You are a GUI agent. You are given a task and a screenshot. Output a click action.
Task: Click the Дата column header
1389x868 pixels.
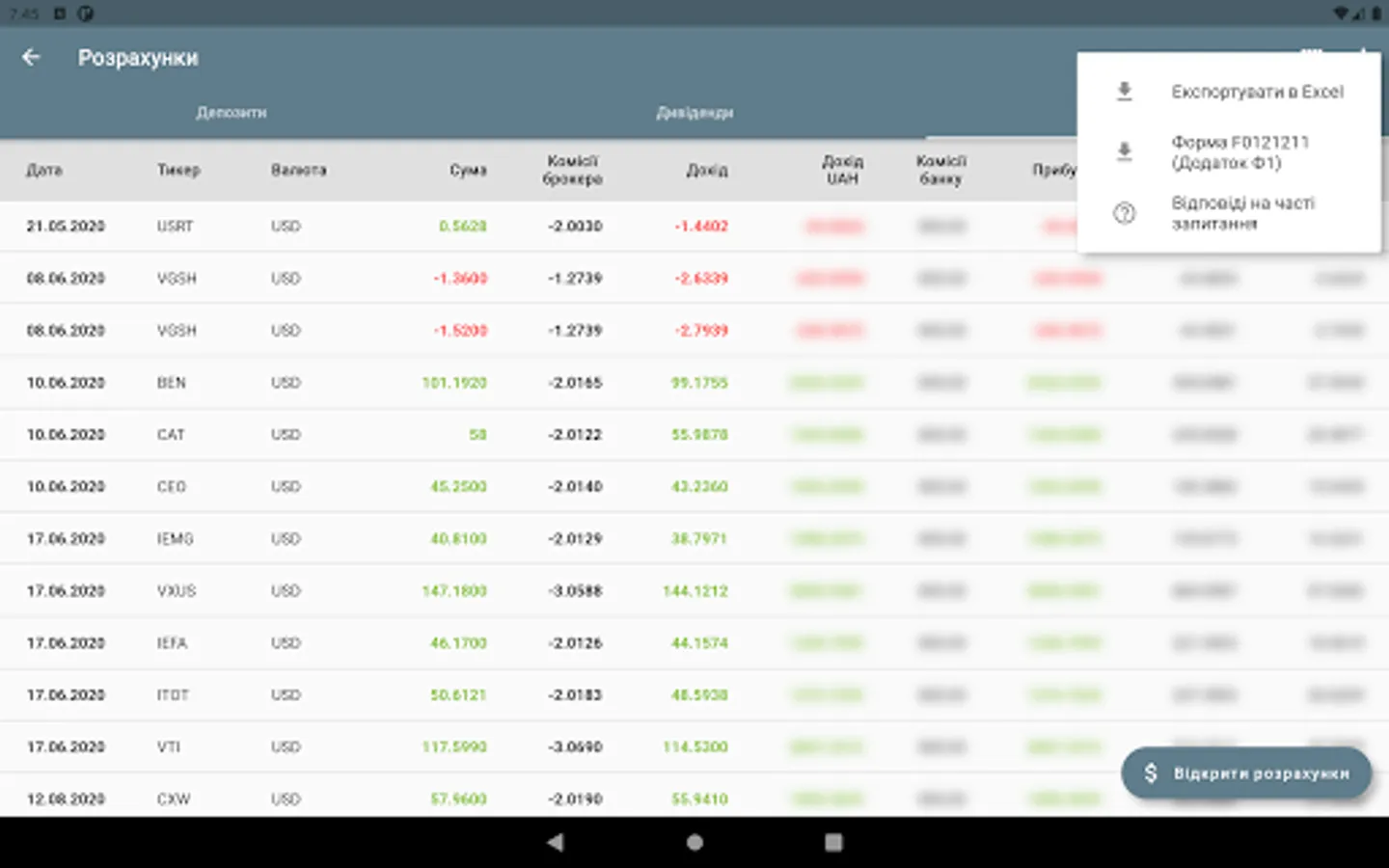point(44,170)
